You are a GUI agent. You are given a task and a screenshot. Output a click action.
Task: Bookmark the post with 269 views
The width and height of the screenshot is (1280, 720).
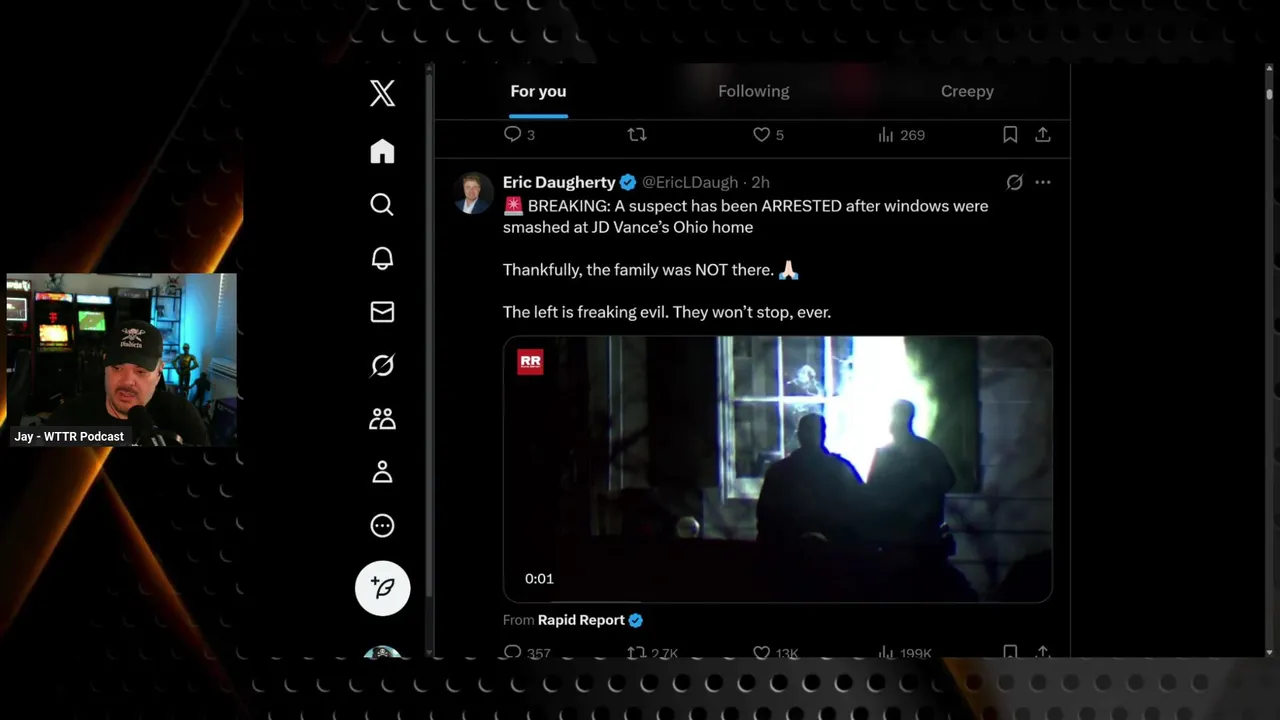point(1010,135)
